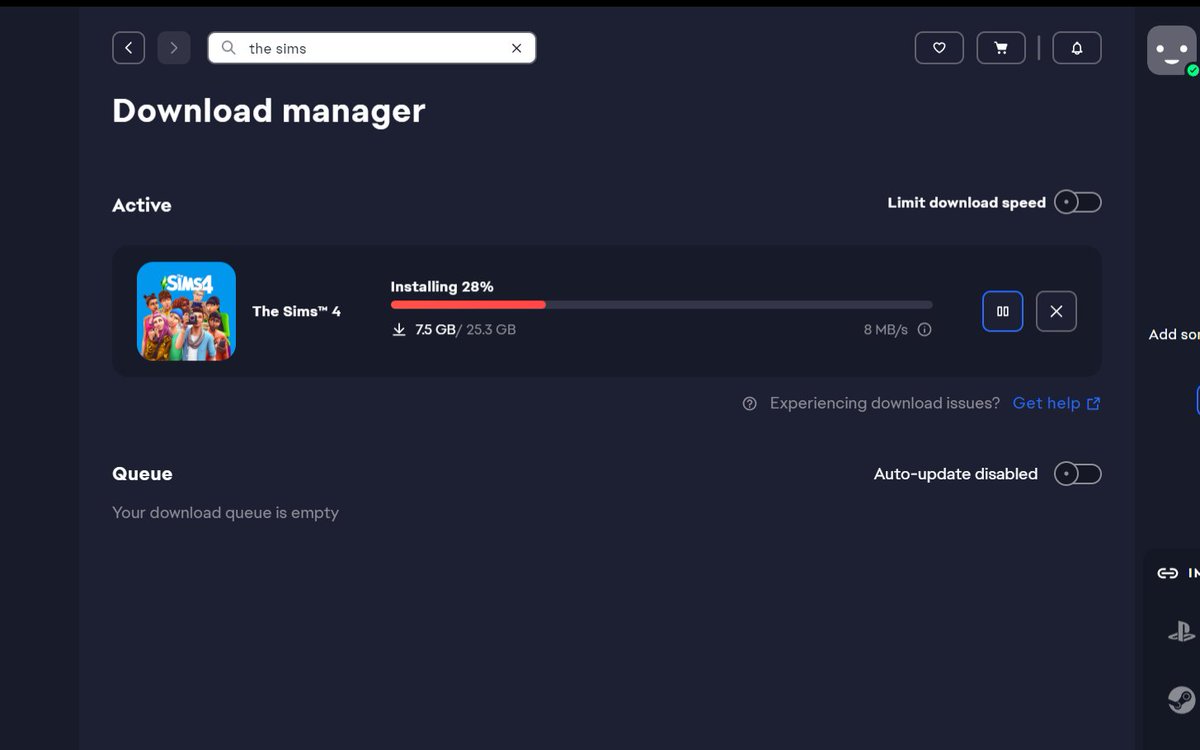Focus the search field containing the sims
The height and width of the screenshot is (750, 1200).
[x=372, y=48]
